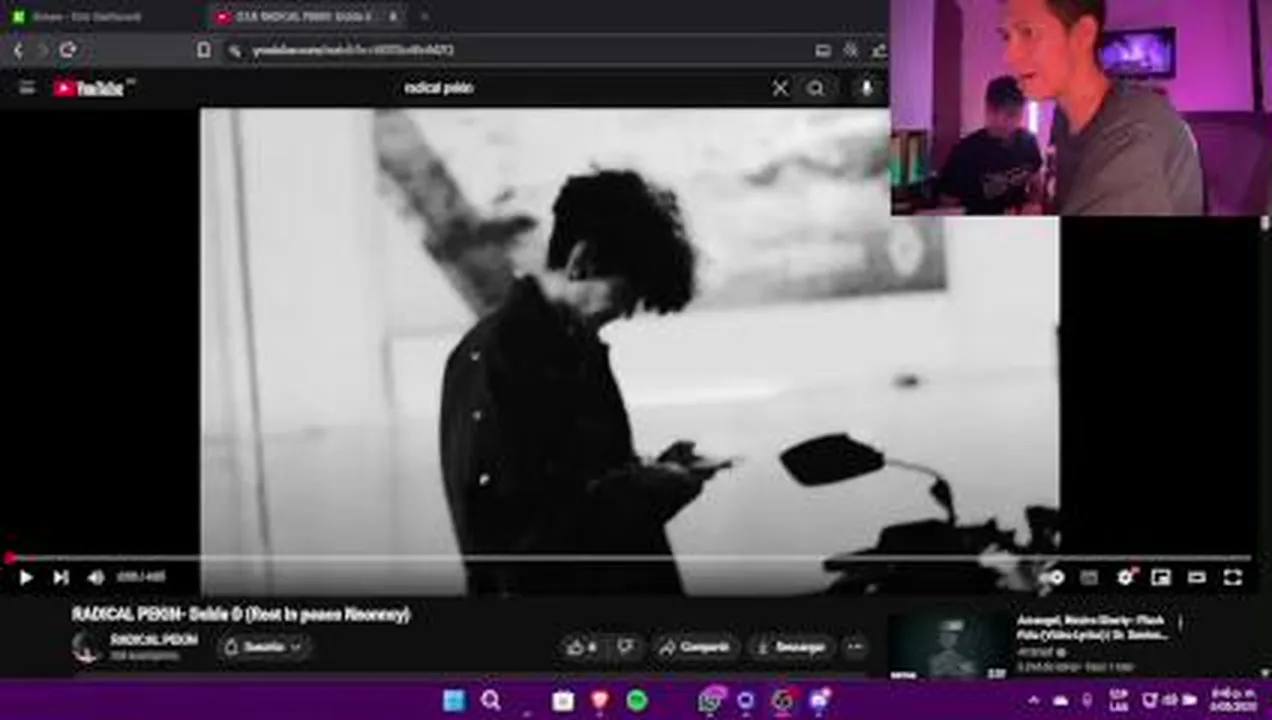Click the Compartir share button

696,647
